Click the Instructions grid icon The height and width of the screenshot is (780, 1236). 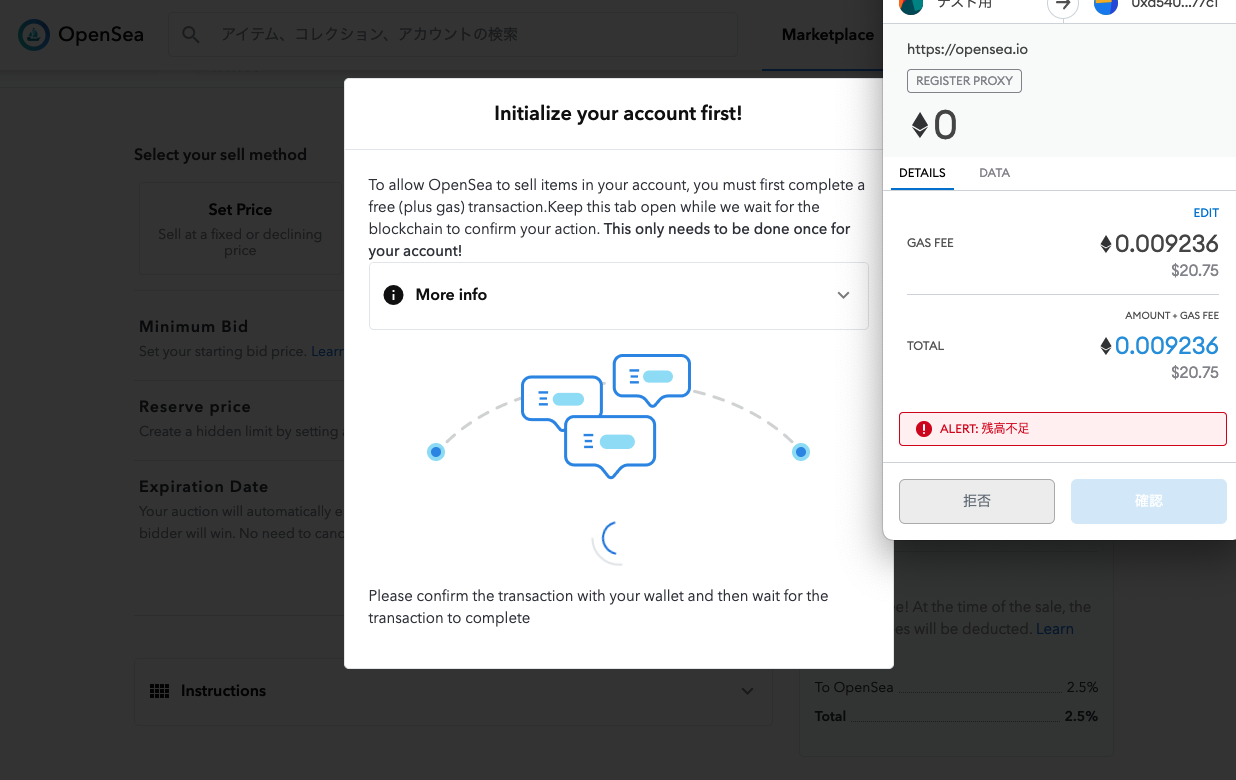[x=159, y=691]
